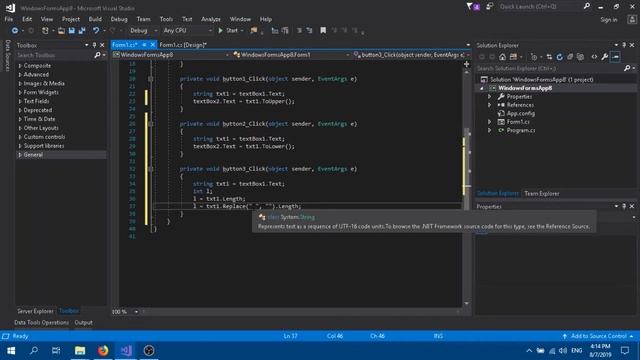The width and height of the screenshot is (640, 360).
Task: Open the button3_Click member dropdown
Action: [x=411, y=55]
